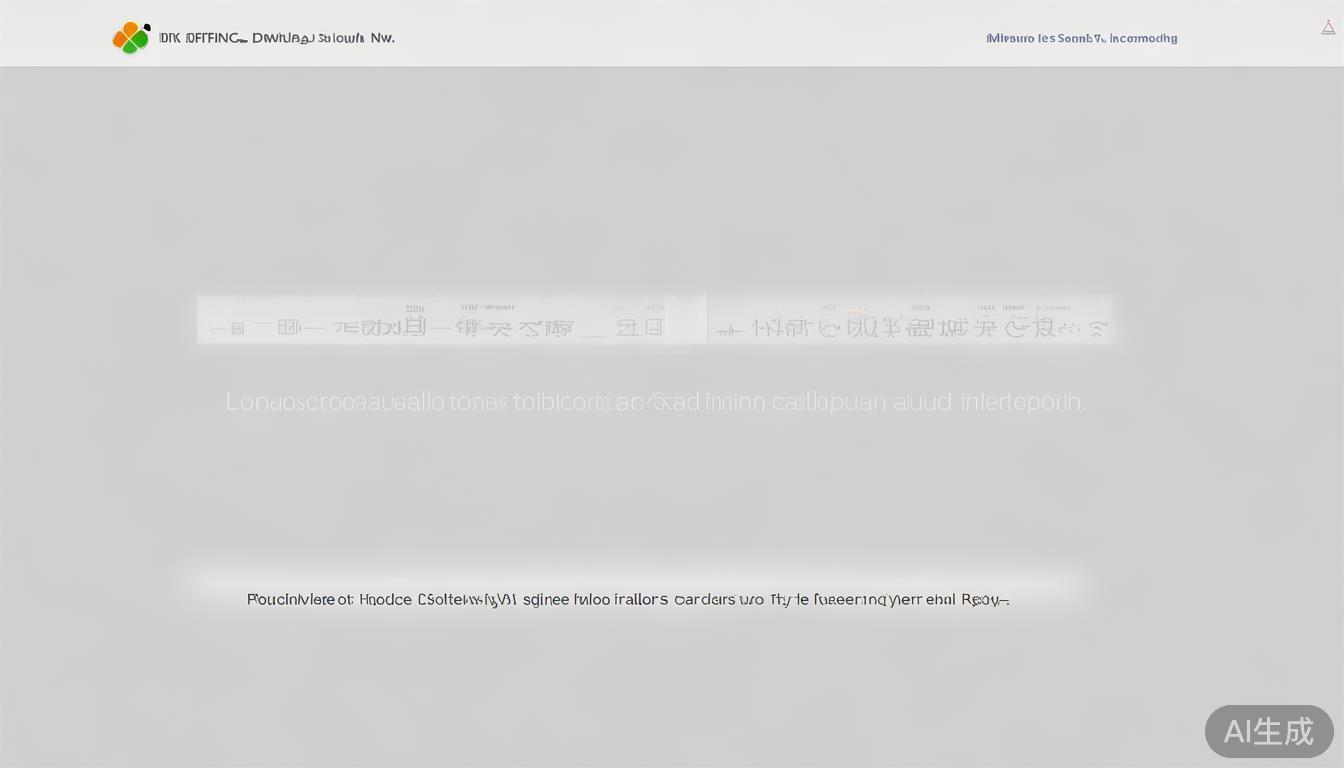Click the wifi-like glyph ending the right banner
This screenshot has width=1344, height=768.
point(1098,327)
